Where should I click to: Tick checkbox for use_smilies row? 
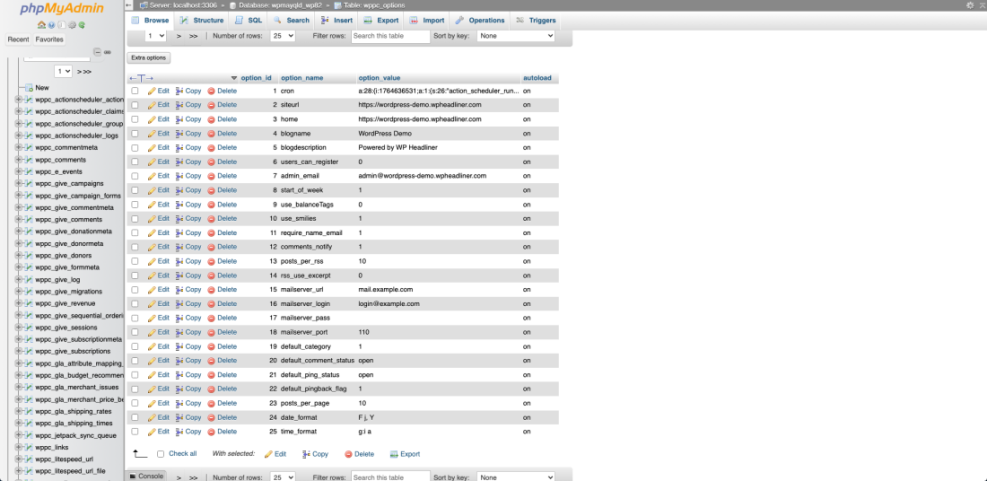pyautogui.click(x=135, y=218)
